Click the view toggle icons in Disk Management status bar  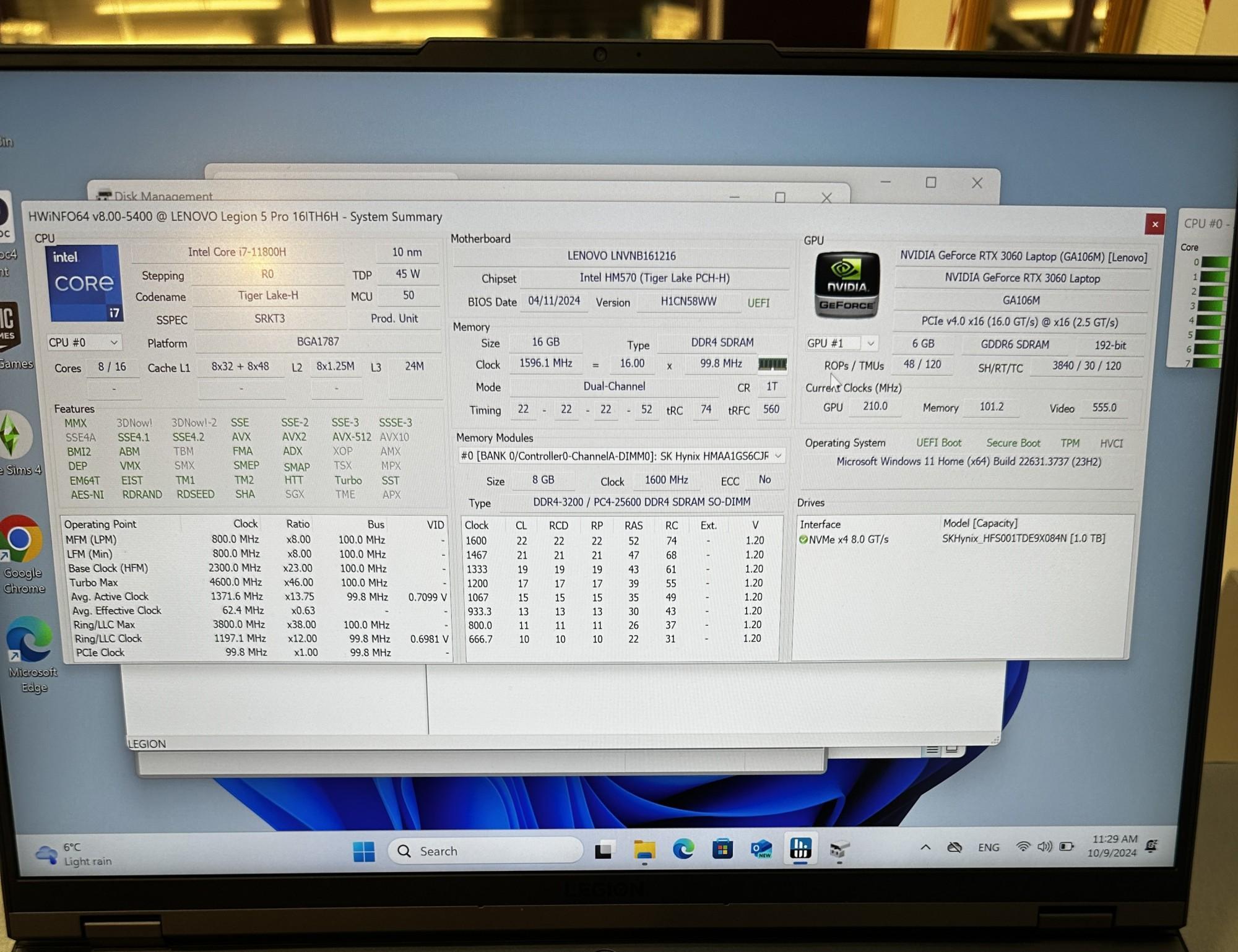941,750
